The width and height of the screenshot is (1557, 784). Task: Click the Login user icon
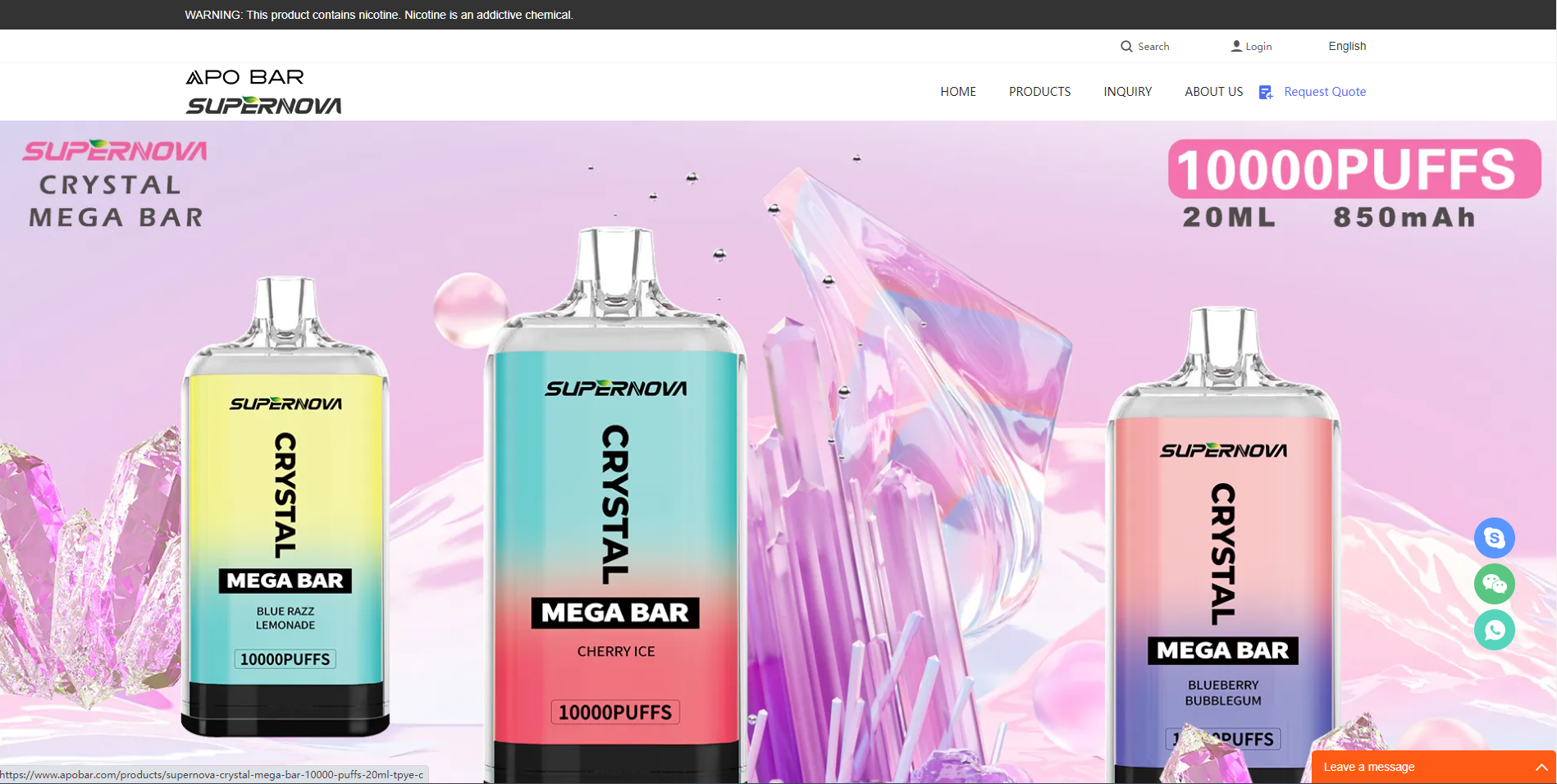(x=1236, y=46)
